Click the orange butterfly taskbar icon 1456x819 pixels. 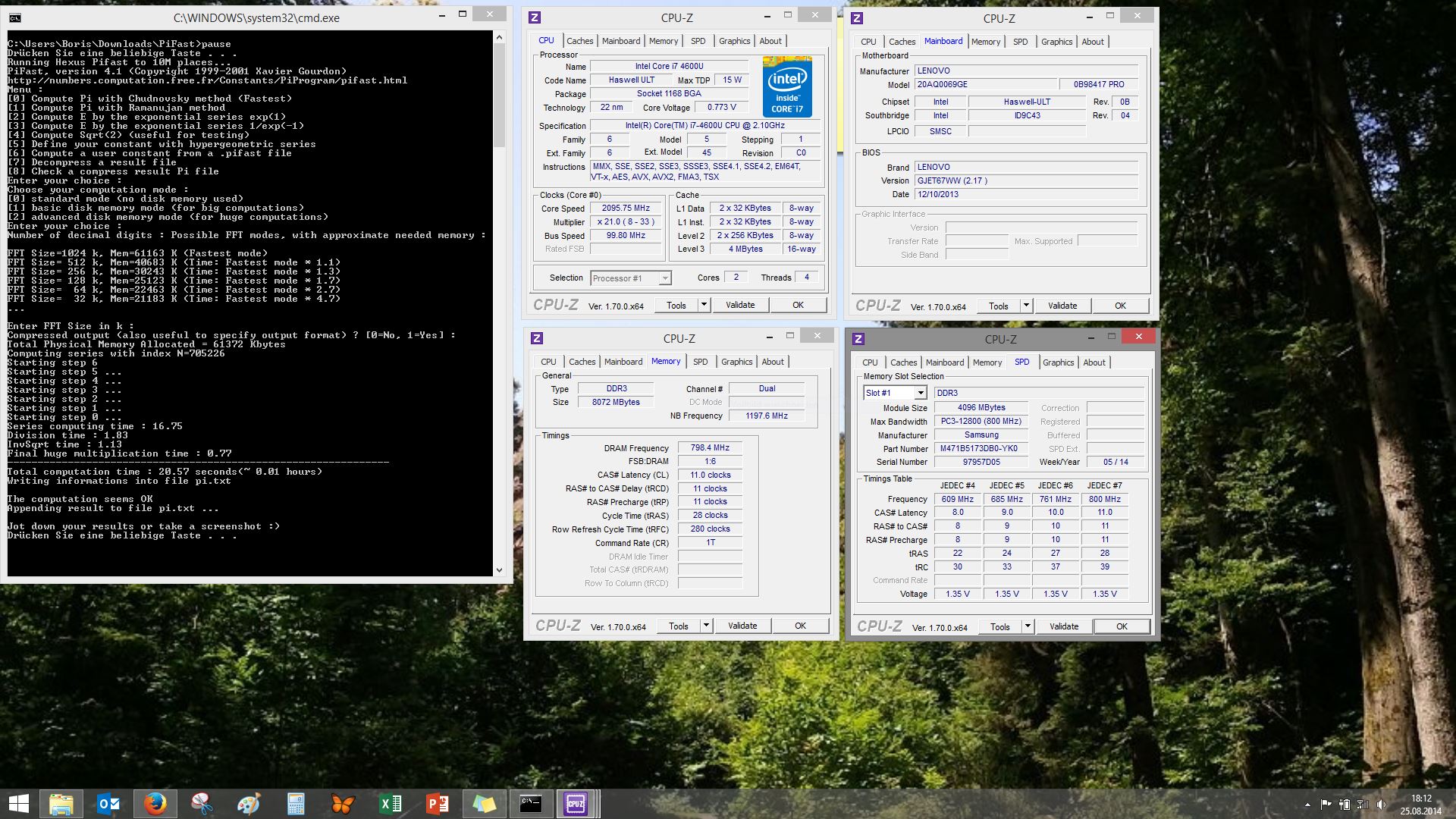[343, 803]
